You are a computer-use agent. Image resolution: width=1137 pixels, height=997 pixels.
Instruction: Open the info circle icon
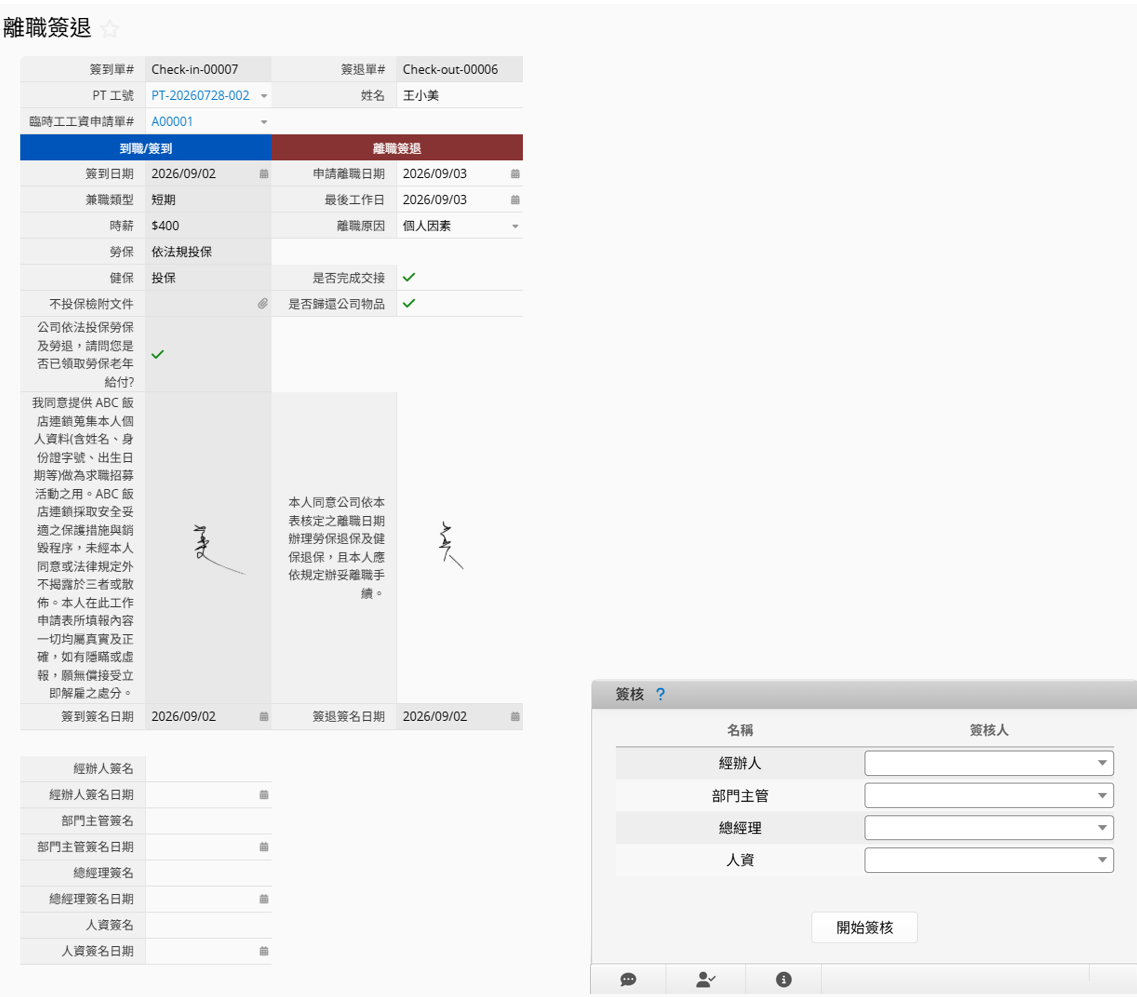click(x=784, y=980)
